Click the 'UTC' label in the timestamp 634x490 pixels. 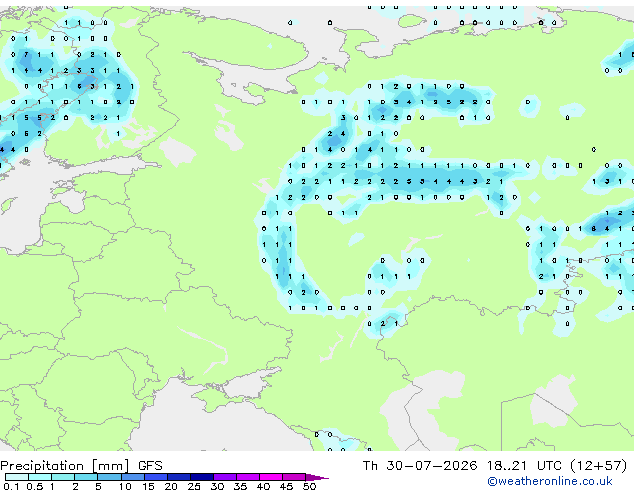(549, 466)
